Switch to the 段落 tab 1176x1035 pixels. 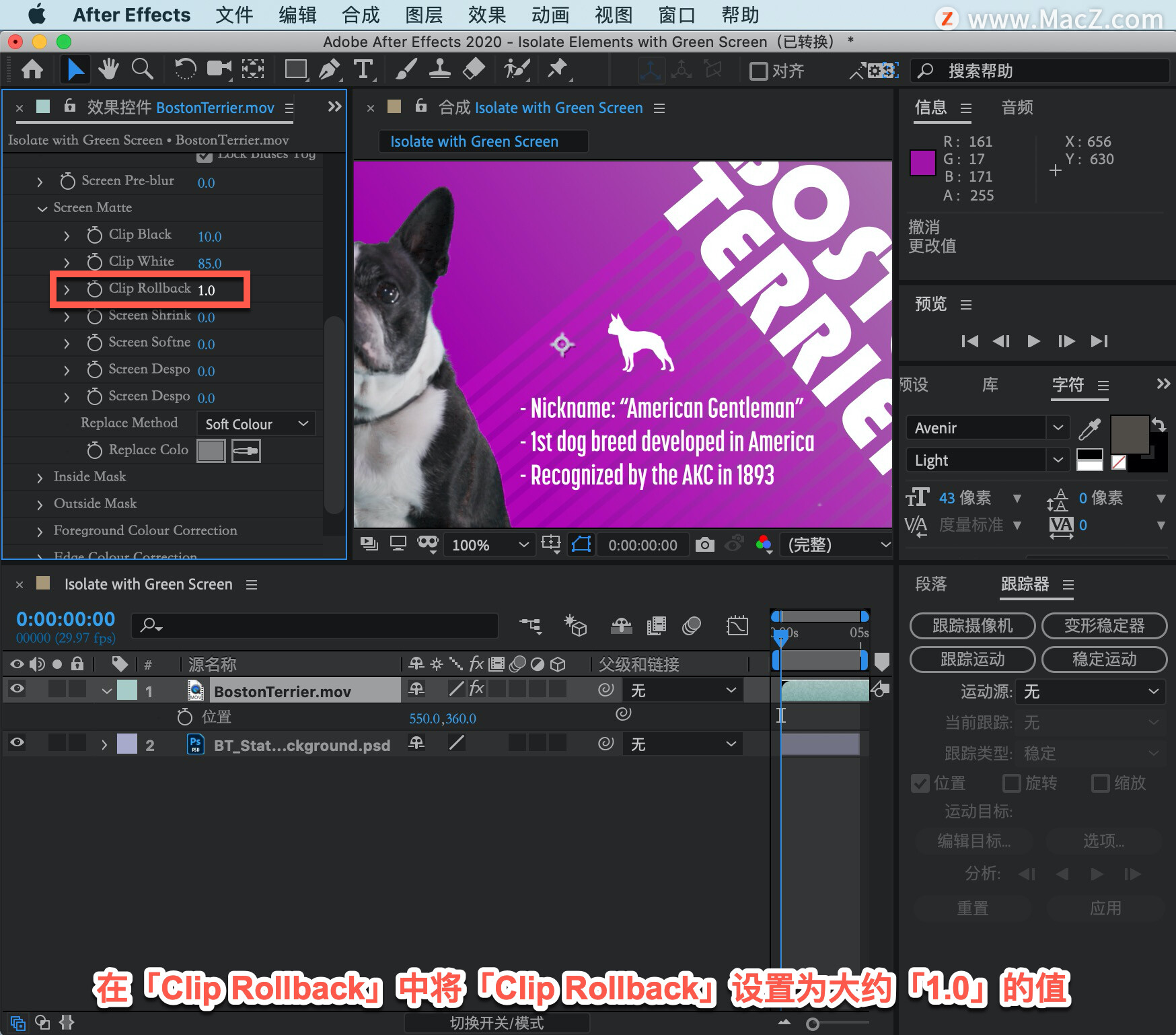click(931, 584)
